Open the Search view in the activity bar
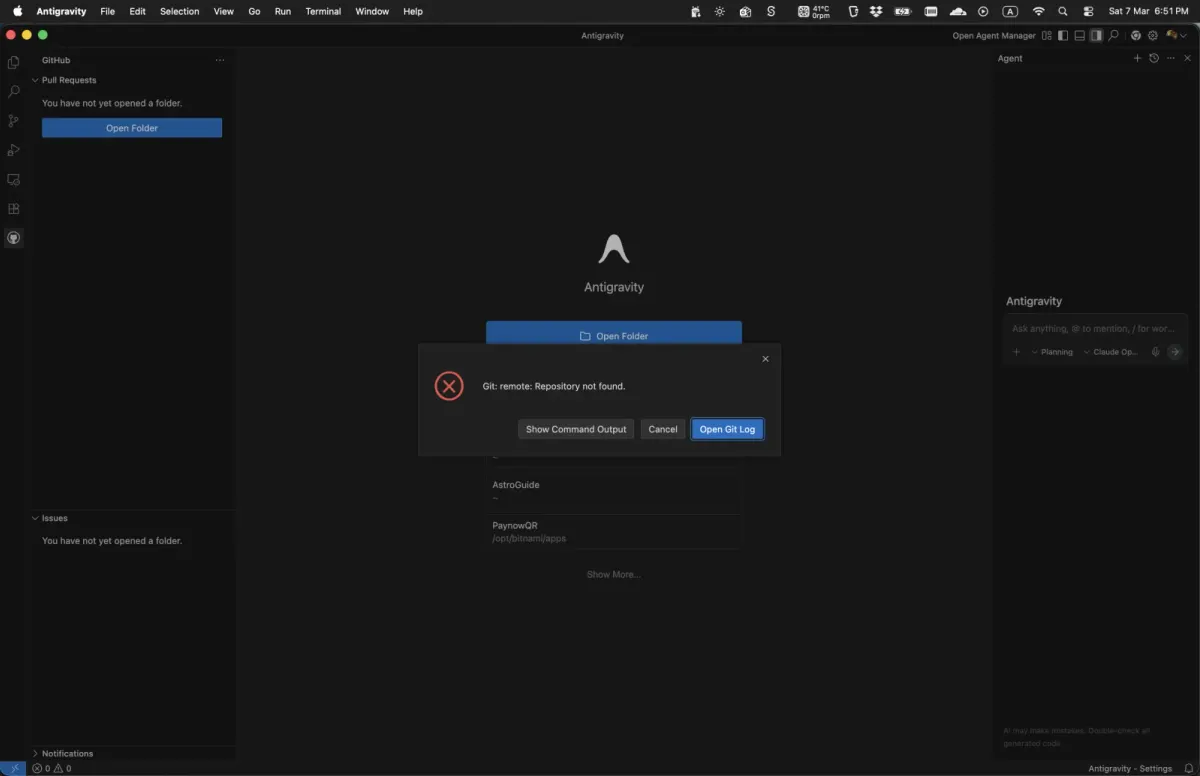 tap(13, 91)
